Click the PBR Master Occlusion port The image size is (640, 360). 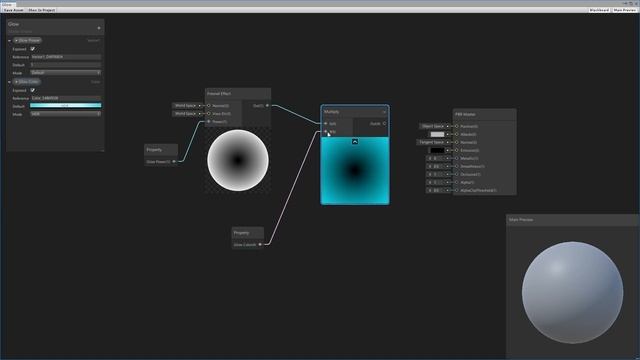[x=457, y=174]
